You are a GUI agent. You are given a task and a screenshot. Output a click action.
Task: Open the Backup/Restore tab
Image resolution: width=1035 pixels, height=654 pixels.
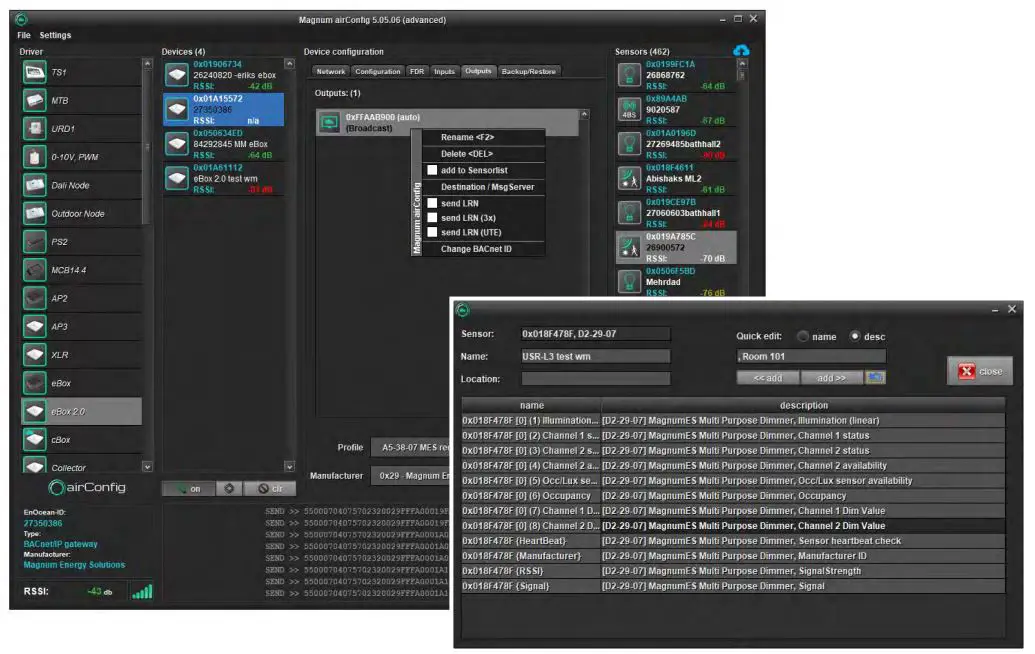click(x=528, y=71)
